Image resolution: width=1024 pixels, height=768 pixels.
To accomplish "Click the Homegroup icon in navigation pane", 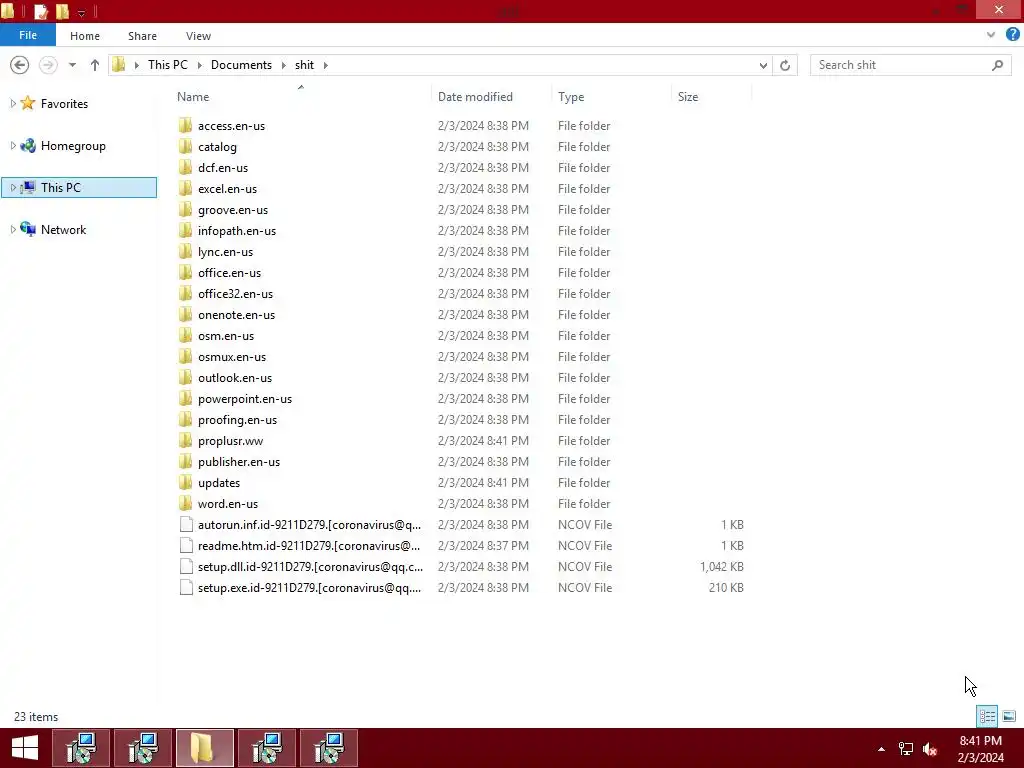I will [27, 146].
